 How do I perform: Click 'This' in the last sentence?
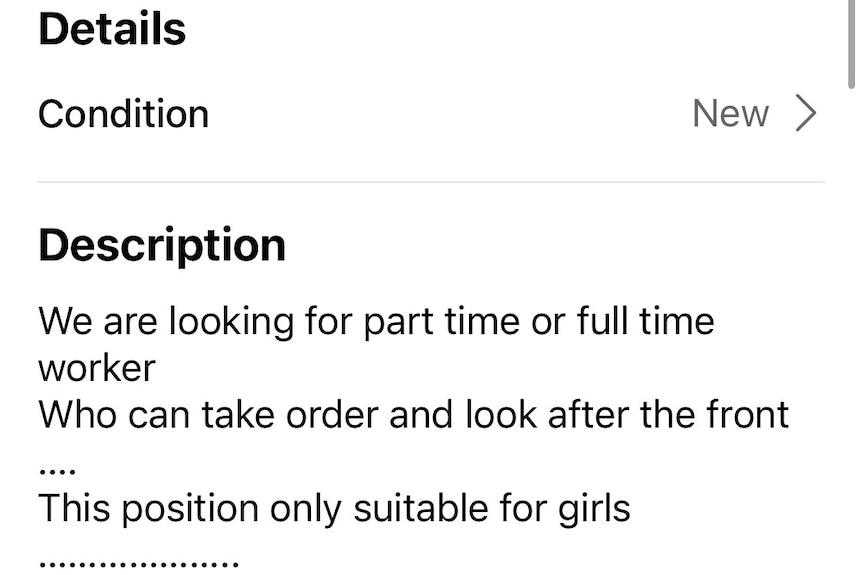(x=75, y=507)
